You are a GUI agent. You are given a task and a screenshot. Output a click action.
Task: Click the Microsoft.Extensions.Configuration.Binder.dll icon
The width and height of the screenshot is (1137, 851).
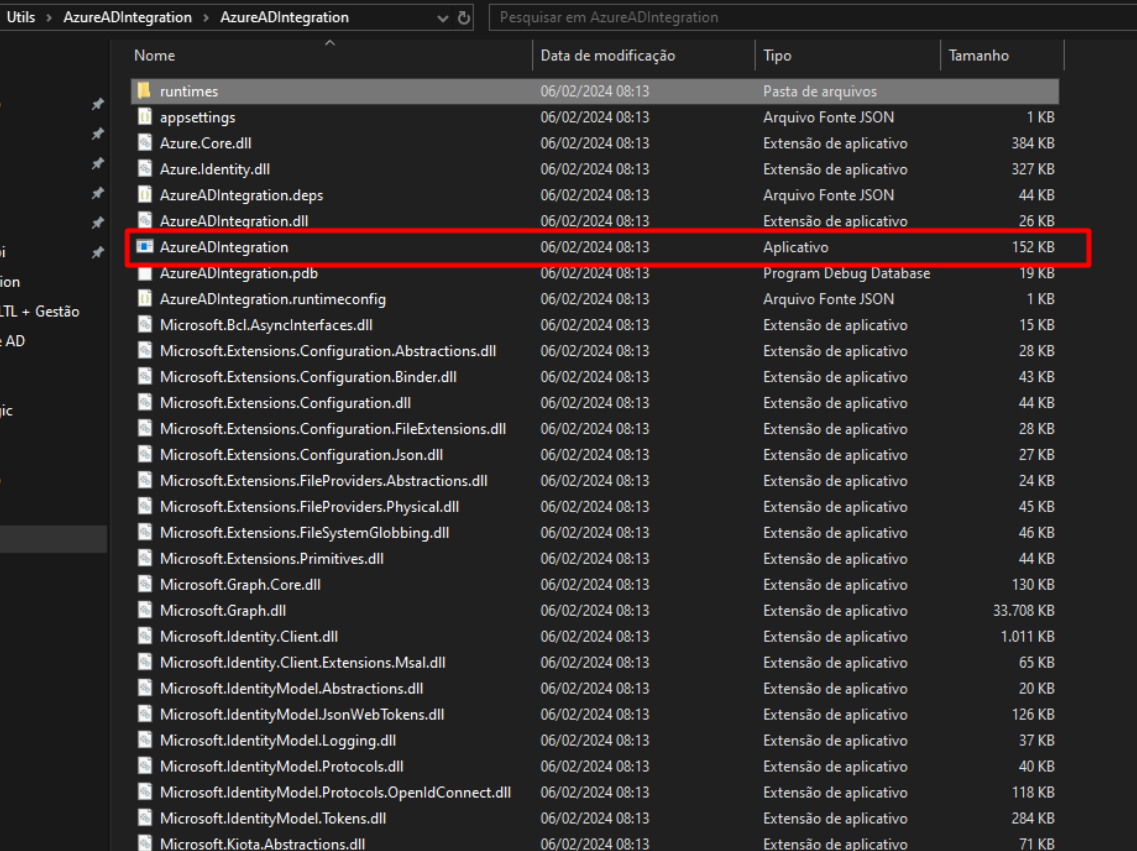(145, 377)
